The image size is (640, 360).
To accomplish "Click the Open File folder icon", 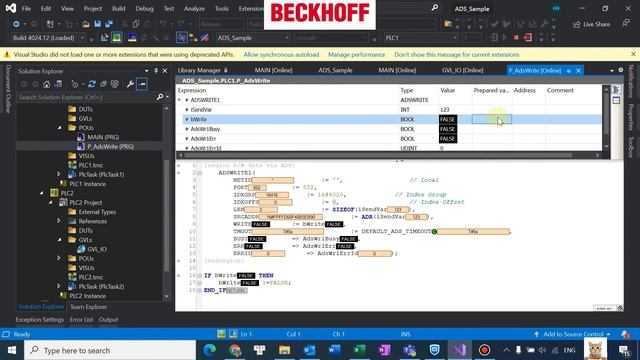I will pos(86,24).
